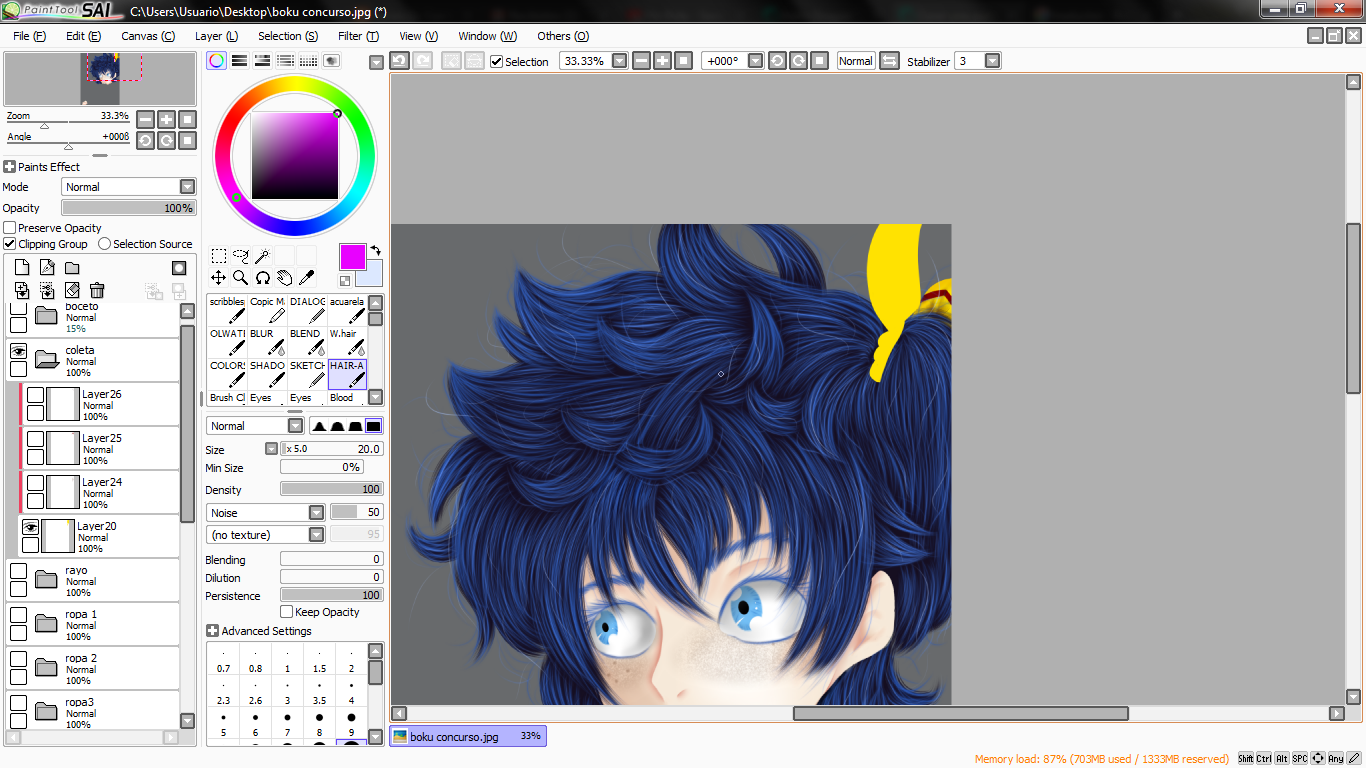Create a new normal layer
The image size is (1366, 768).
pyautogui.click(x=21, y=268)
